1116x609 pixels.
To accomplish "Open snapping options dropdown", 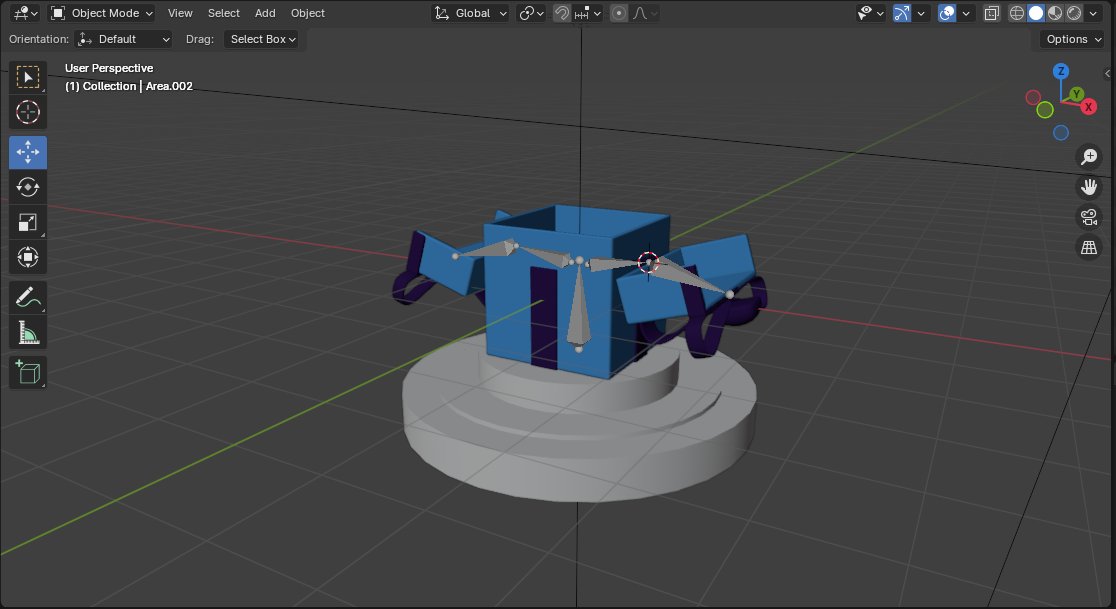I will [x=588, y=13].
